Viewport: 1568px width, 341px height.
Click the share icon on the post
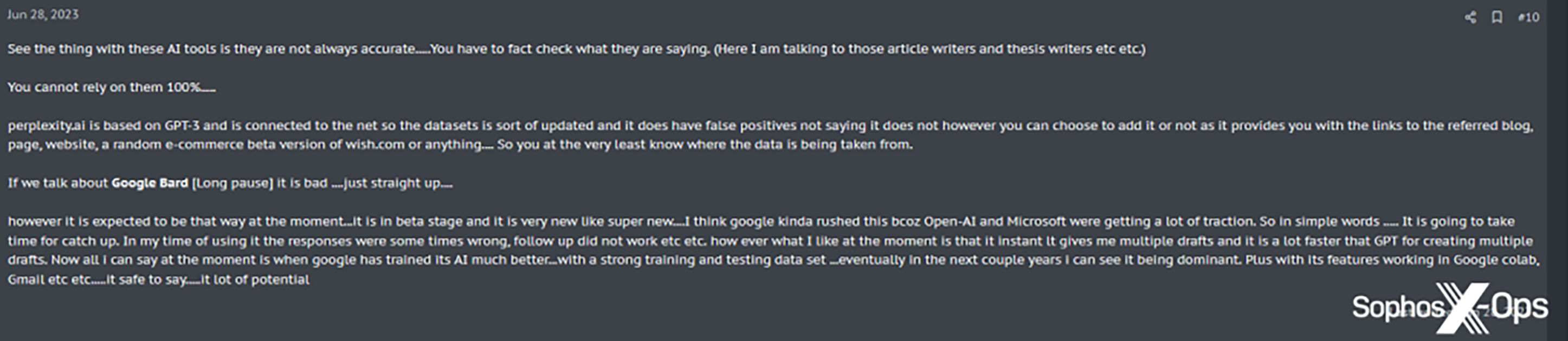coord(1470,17)
